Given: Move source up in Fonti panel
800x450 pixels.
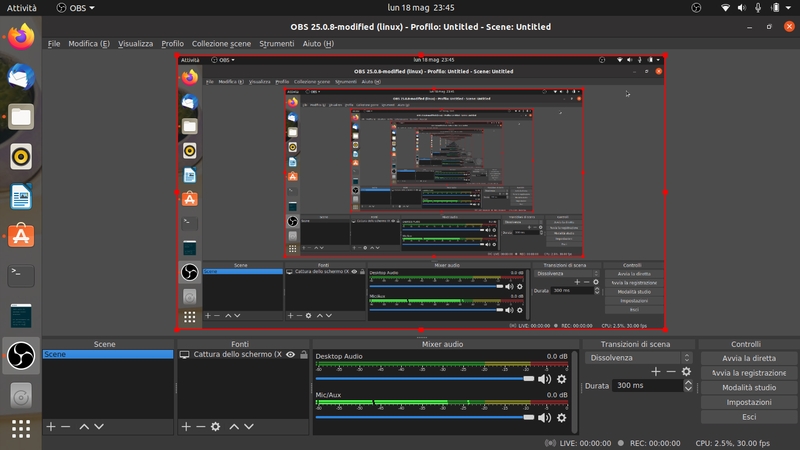Looking at the screenshot, I should tap(234, 427).
